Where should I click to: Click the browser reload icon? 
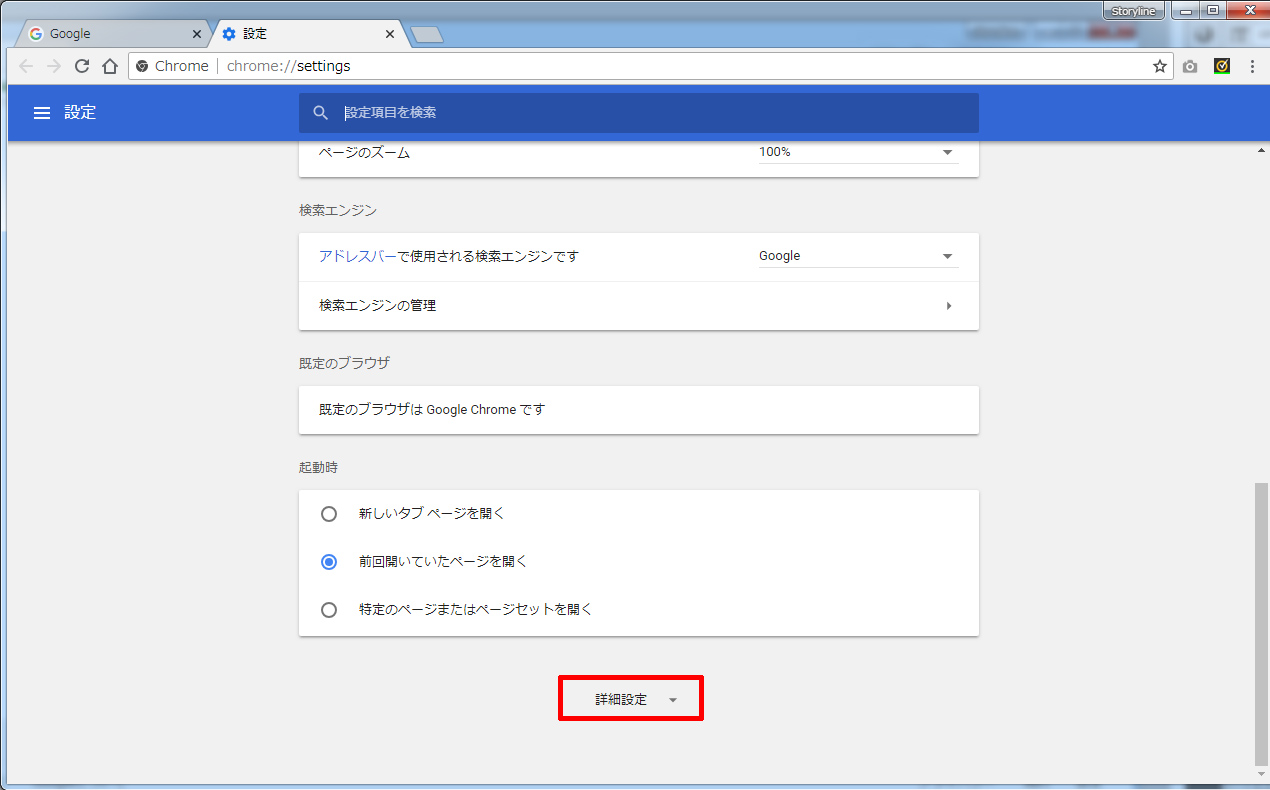[82, 66]
